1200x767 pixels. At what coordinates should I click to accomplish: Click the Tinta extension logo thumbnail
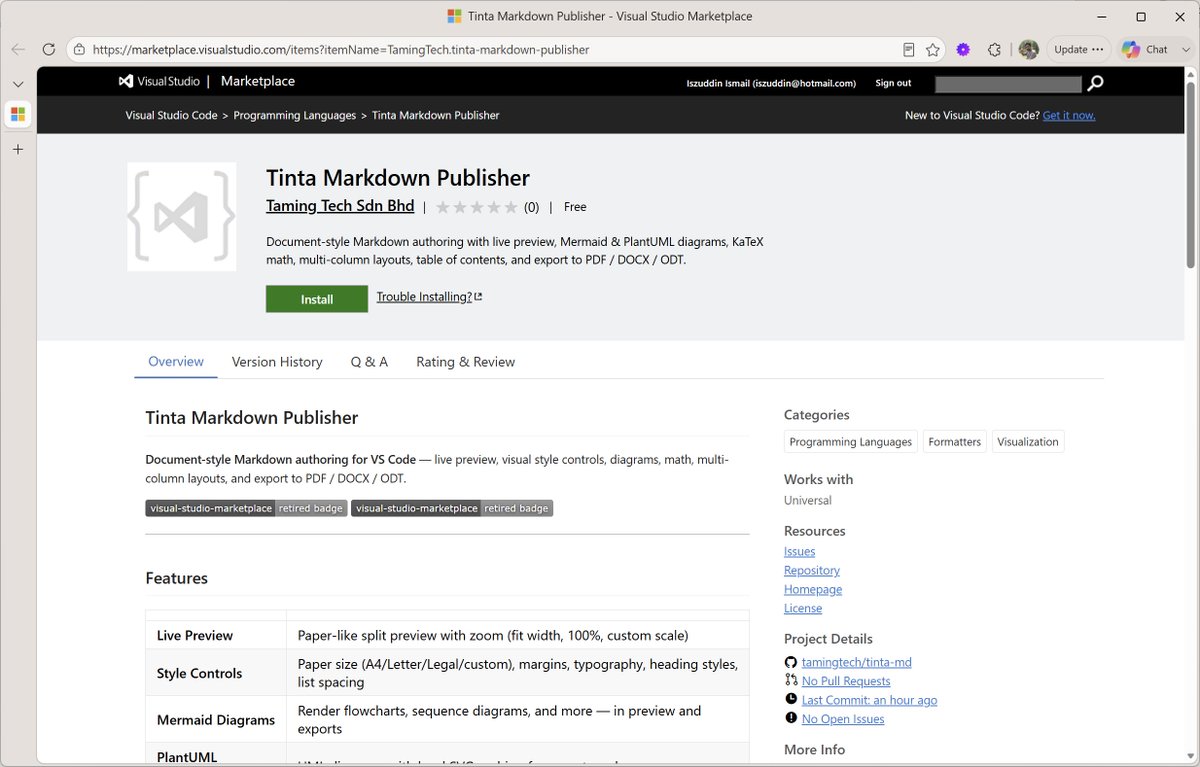(x=182, y=216)
